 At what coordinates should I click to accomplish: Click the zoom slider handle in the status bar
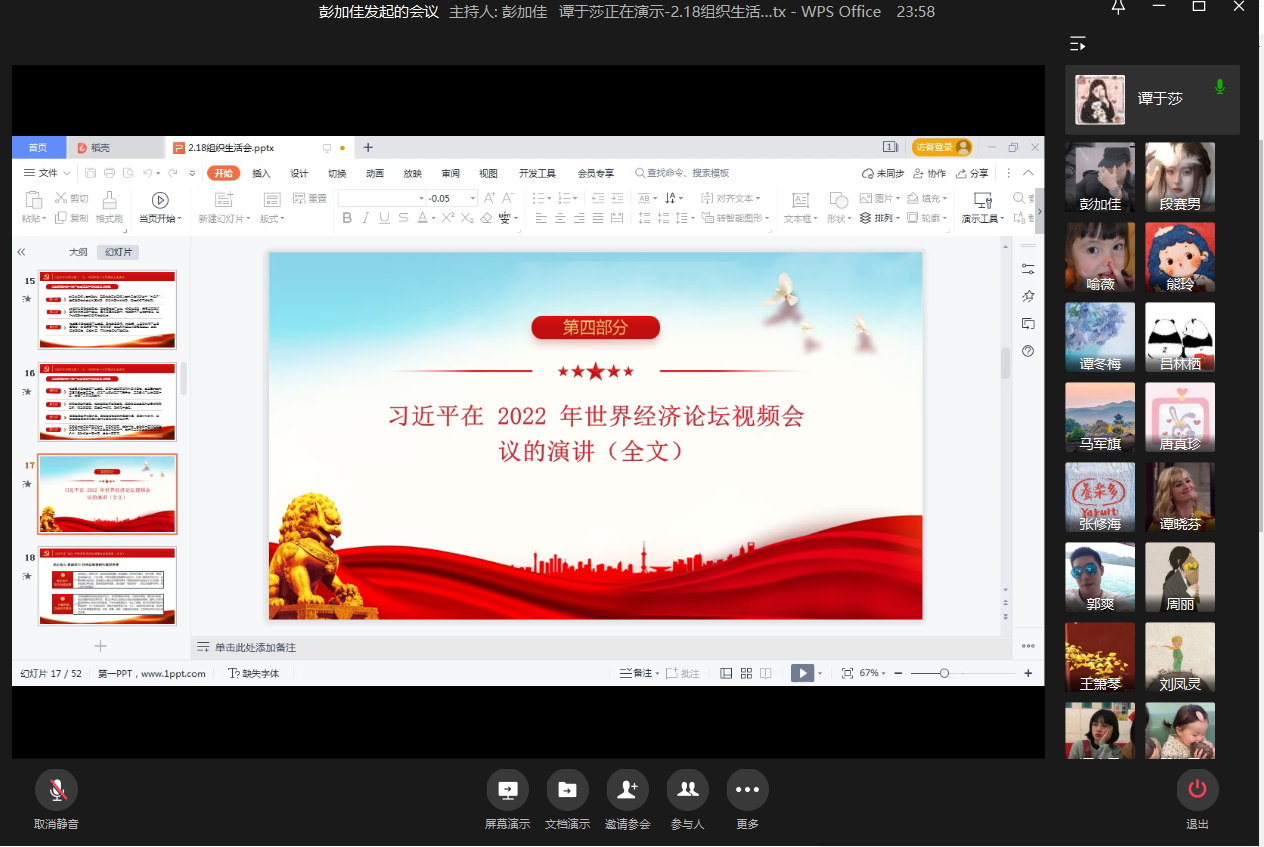pos(944,674)
